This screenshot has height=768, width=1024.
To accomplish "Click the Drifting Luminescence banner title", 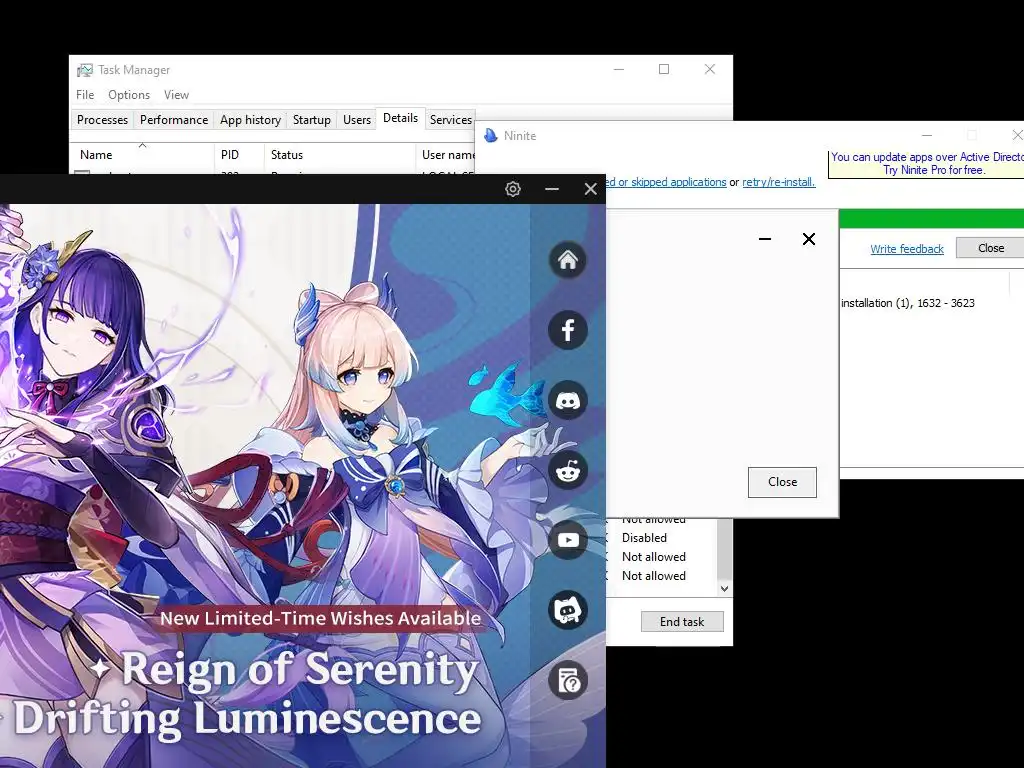I will 247,718.
